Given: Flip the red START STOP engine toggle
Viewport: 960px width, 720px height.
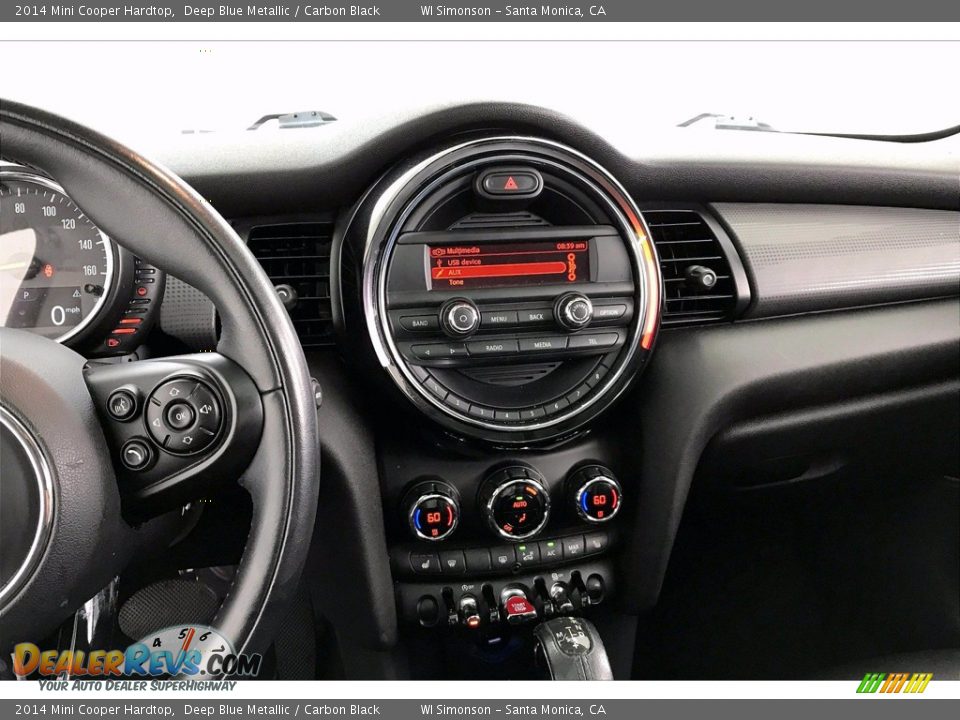Looking at the screenshot, I should pos(518,603).
